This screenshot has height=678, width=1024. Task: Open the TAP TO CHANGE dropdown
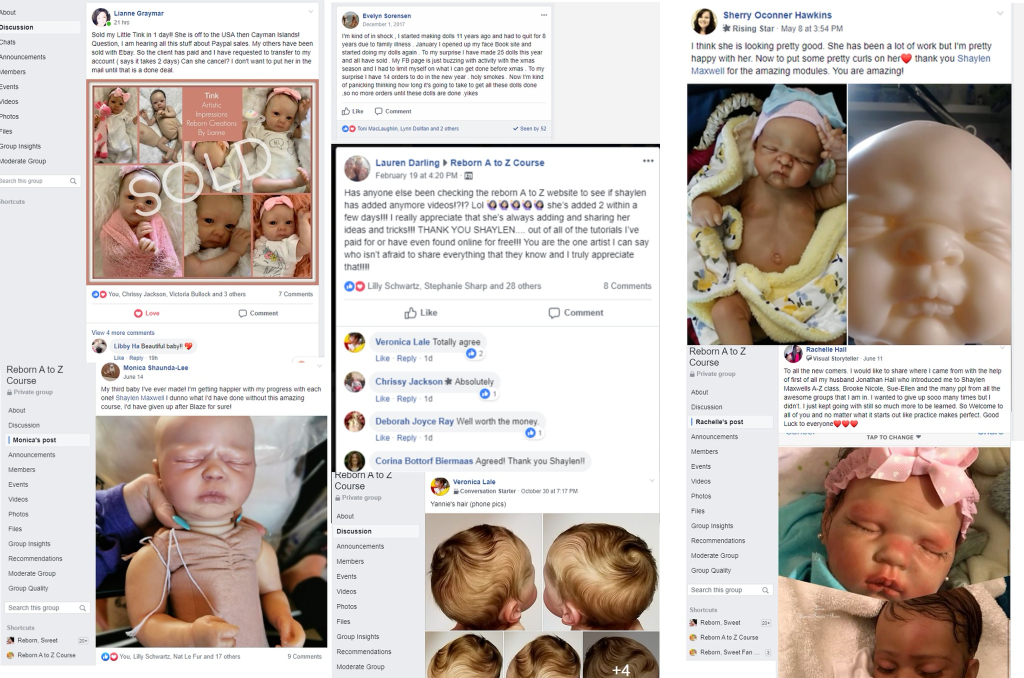pos(893,437)
